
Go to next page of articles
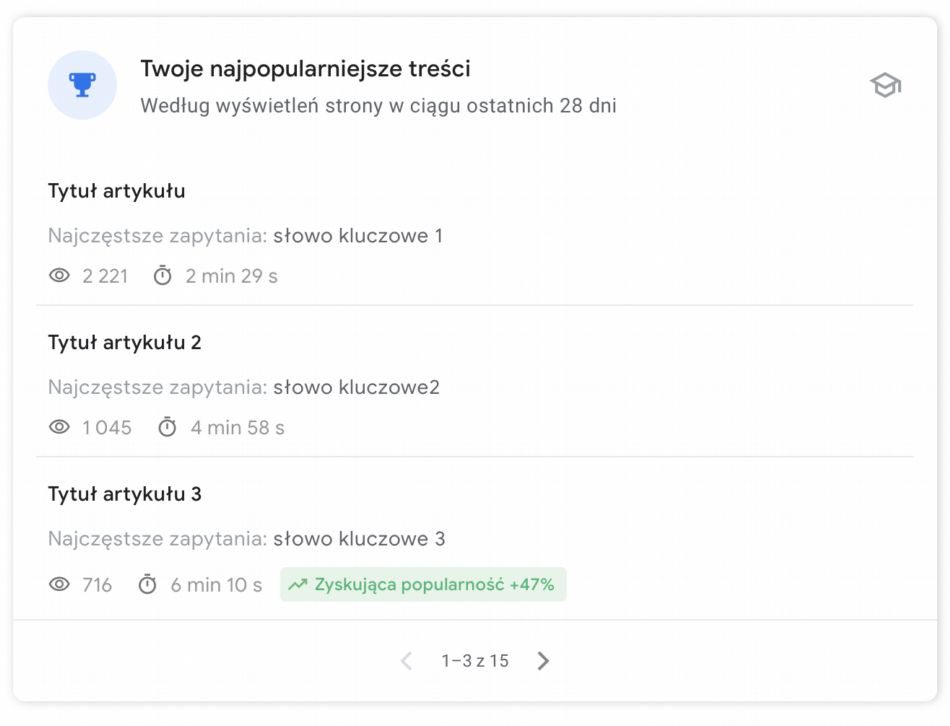click(543, 661)
